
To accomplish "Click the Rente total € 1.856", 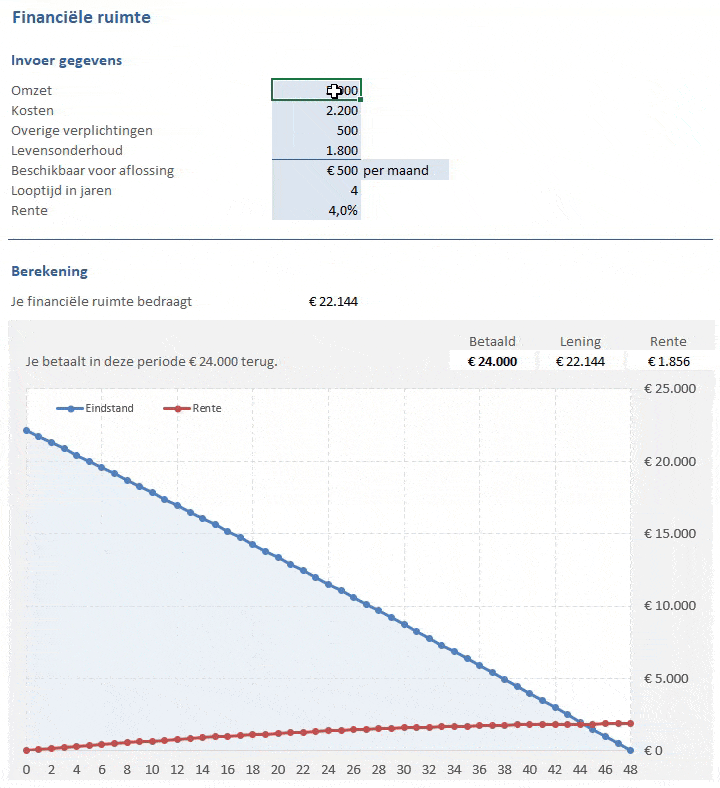I will [668, 362].
